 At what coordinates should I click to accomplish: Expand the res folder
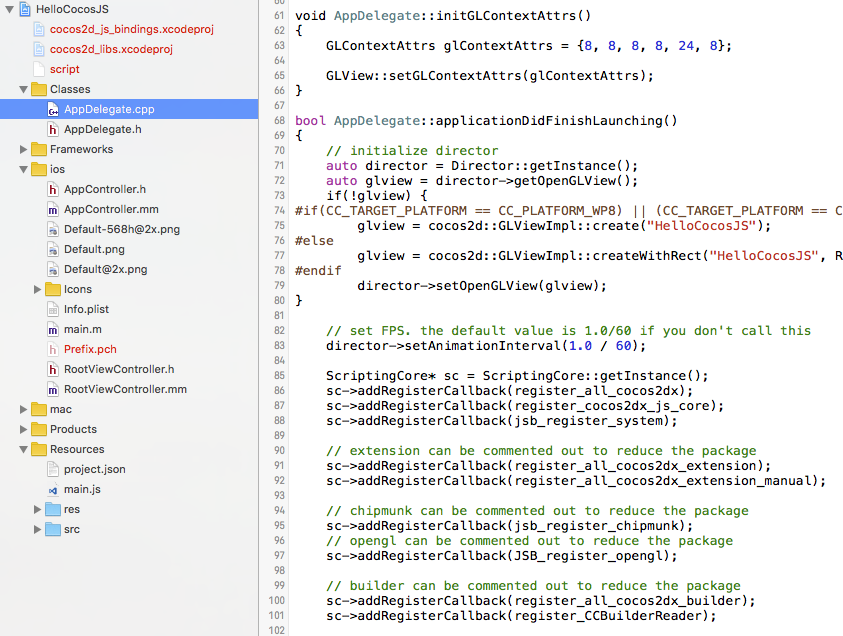pyautogui.click(x=38, y=509)
